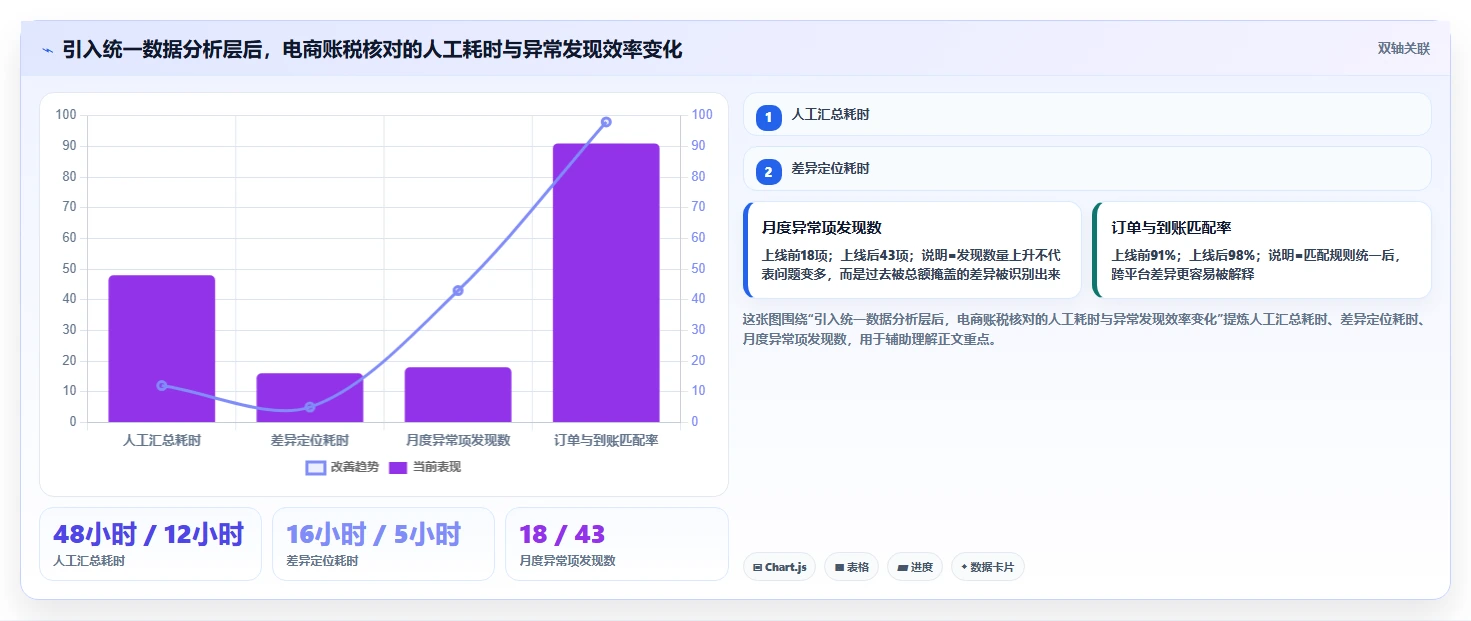
Task: Click the 双轴关联 label in the header
Action: pos(1403,49)
